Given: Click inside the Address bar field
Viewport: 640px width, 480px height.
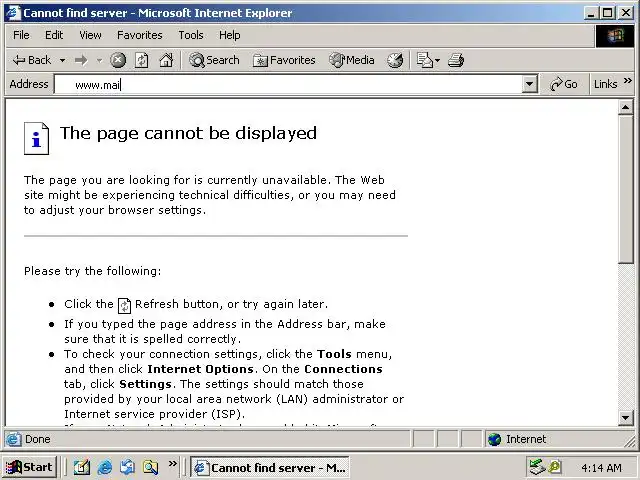Looking at the screenshot, I should pos(288,84).
